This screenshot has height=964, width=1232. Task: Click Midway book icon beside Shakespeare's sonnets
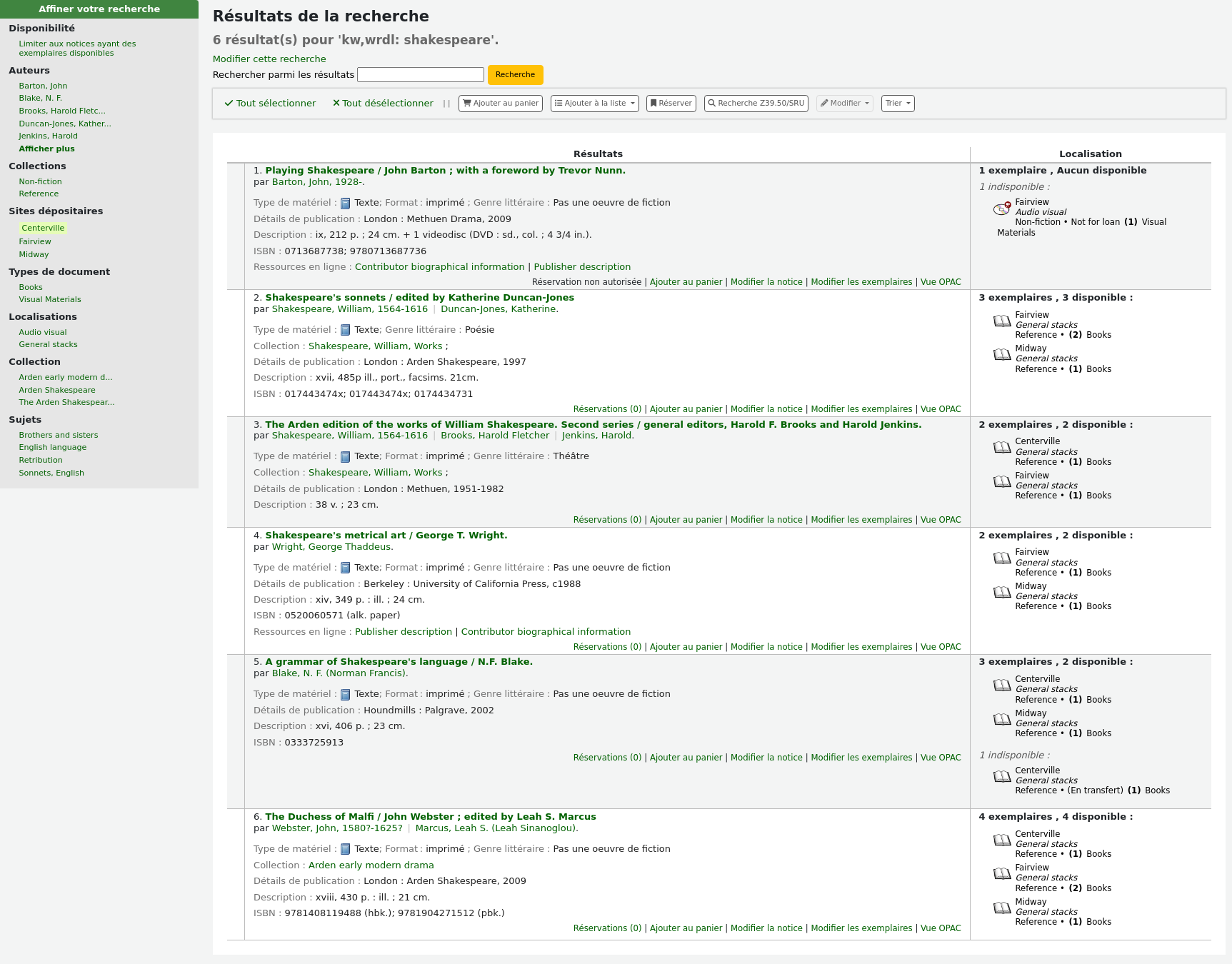click(1002, 354)
